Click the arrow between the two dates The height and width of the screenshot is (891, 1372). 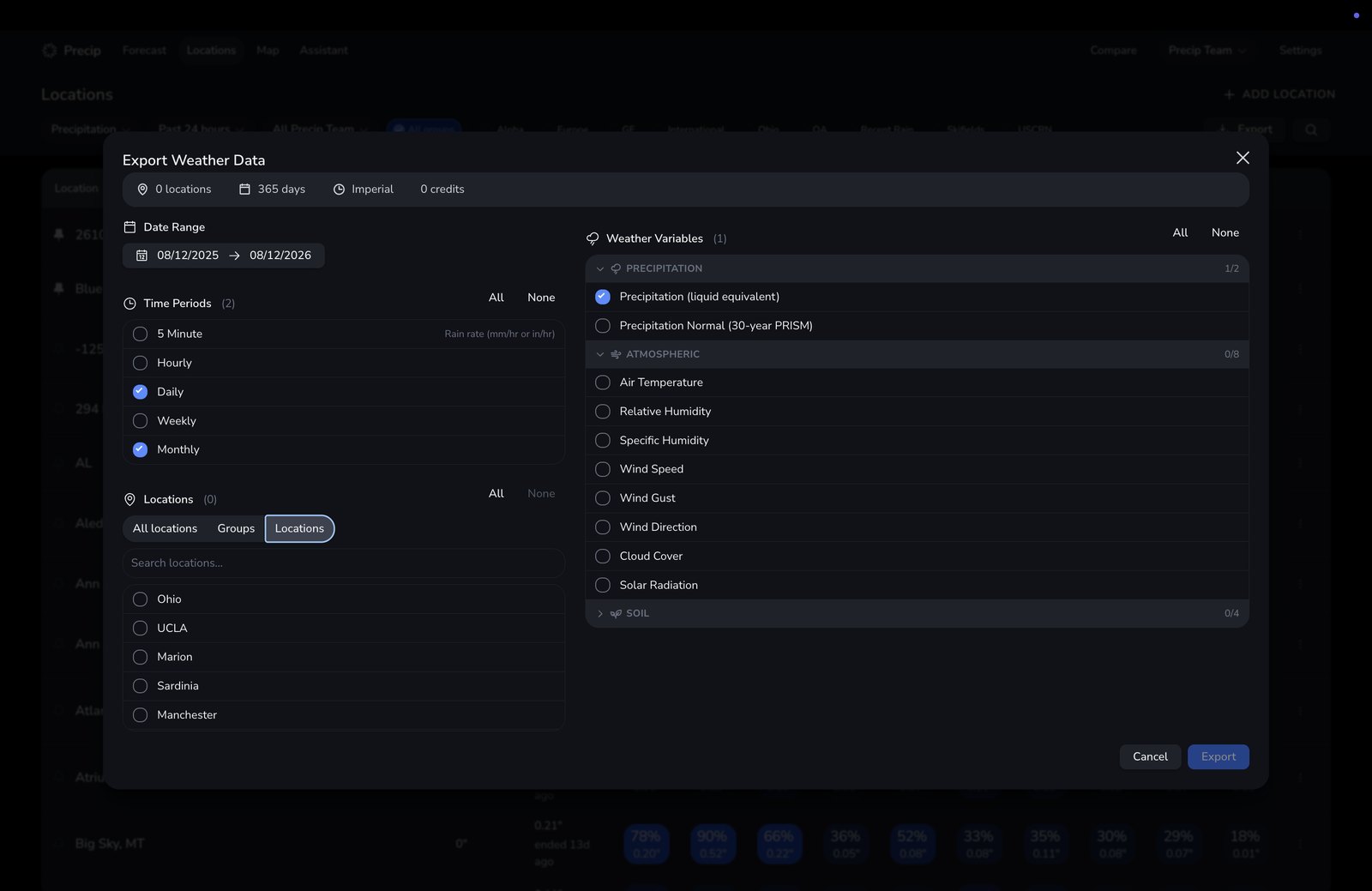pyautogui.click(x=234, y=256)
